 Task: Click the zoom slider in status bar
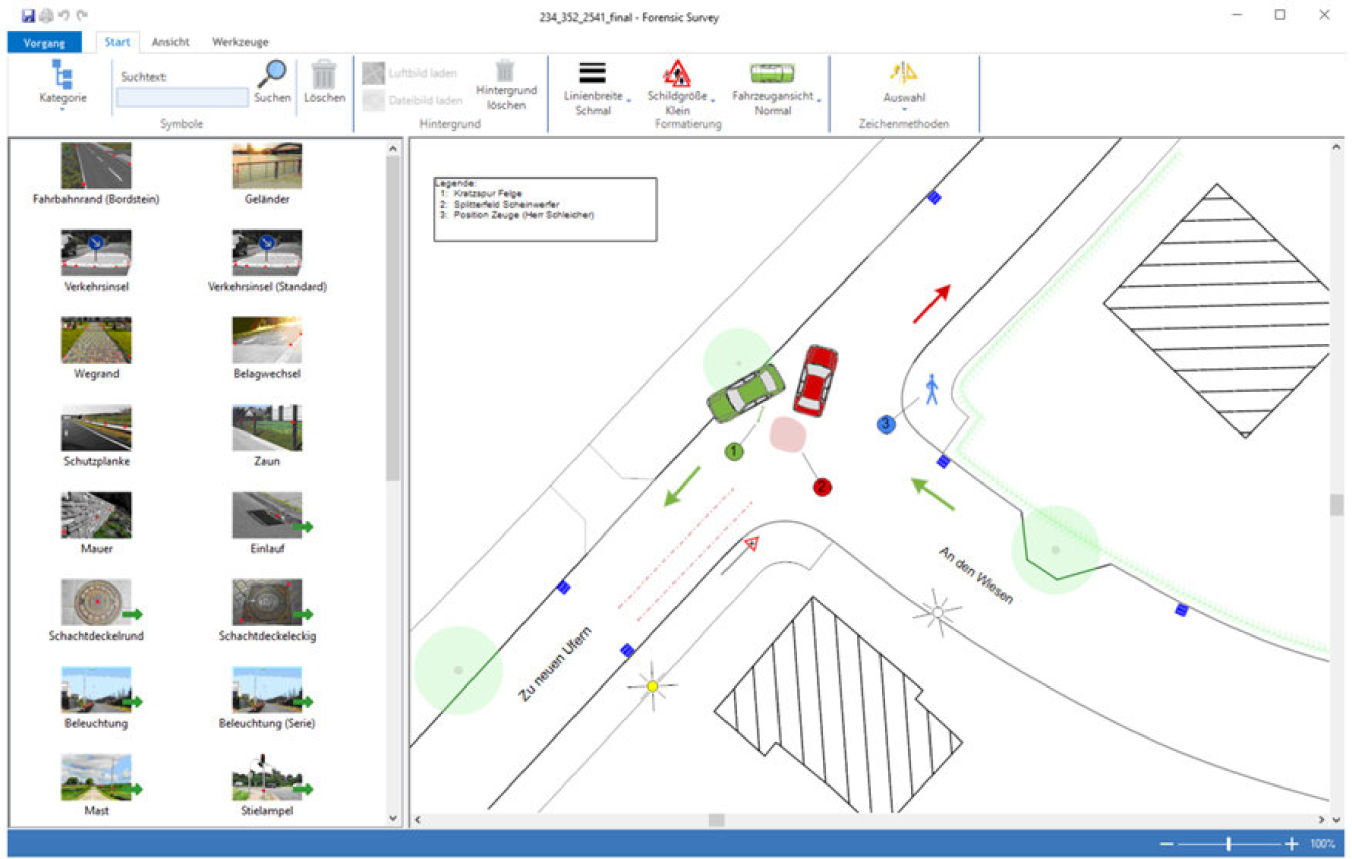click(1228, 844)
